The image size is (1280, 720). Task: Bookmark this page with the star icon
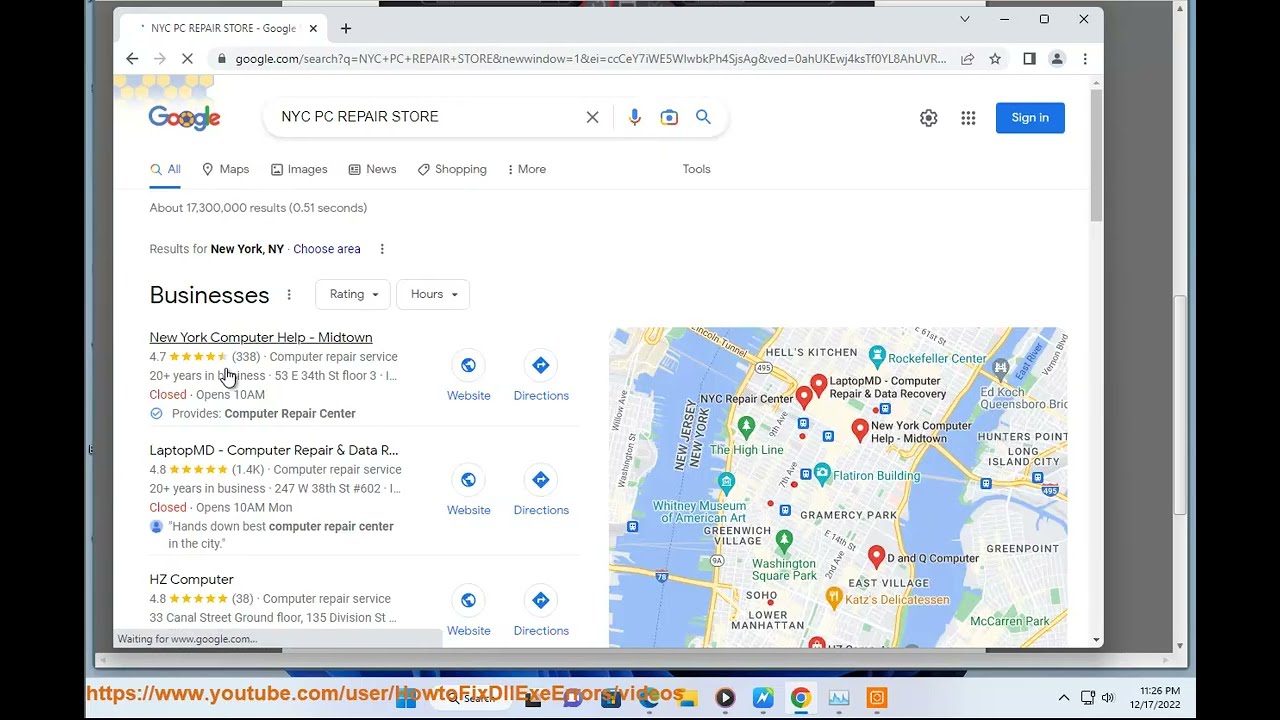click(995, 59)
